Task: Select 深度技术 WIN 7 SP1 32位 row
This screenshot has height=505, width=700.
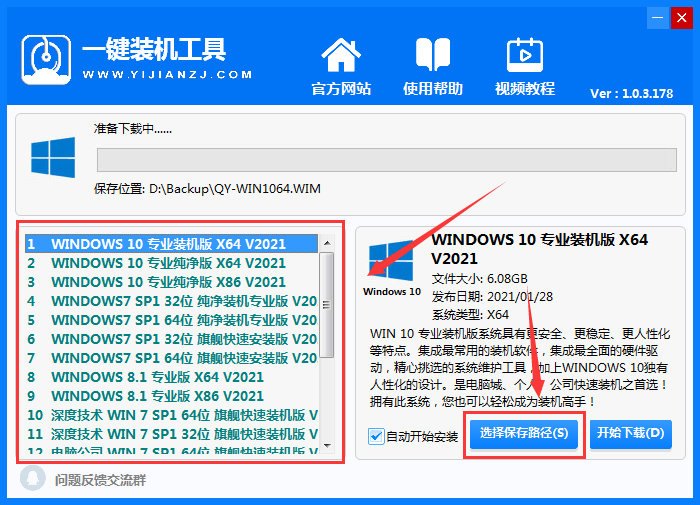Action: (x=171, y=434)
